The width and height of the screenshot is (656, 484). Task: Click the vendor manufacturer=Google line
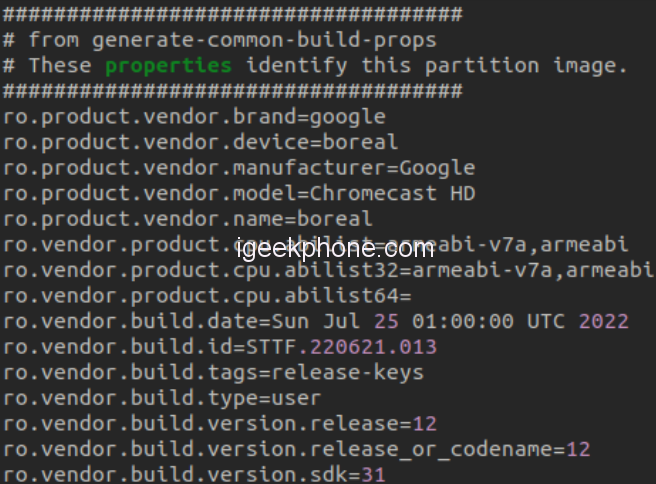point(238,167)
